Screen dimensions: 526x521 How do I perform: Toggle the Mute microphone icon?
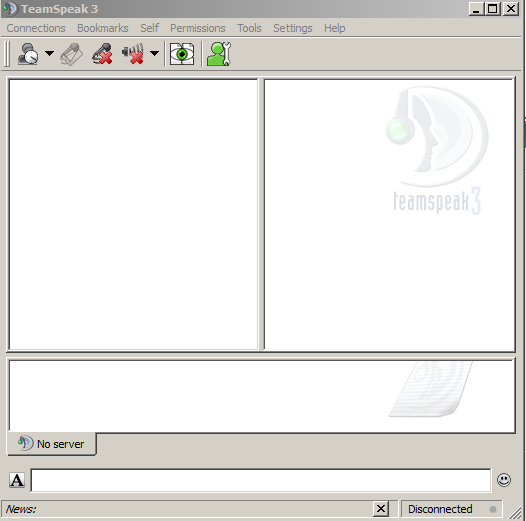click(102, 54)
